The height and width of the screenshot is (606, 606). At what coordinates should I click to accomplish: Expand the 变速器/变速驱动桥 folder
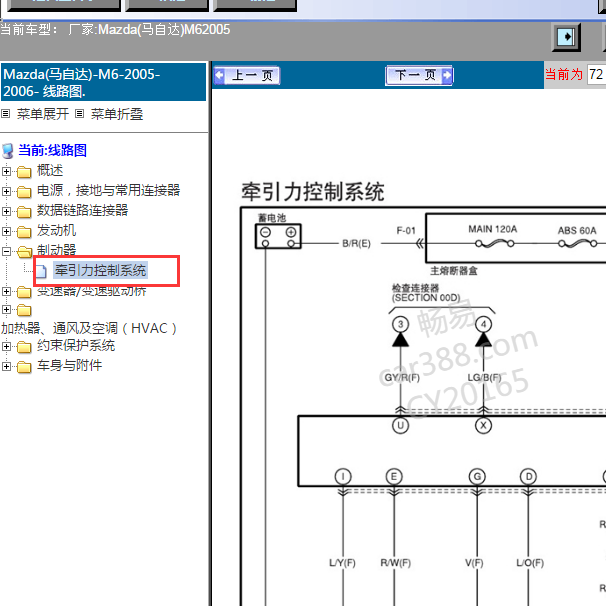[6, 291]
